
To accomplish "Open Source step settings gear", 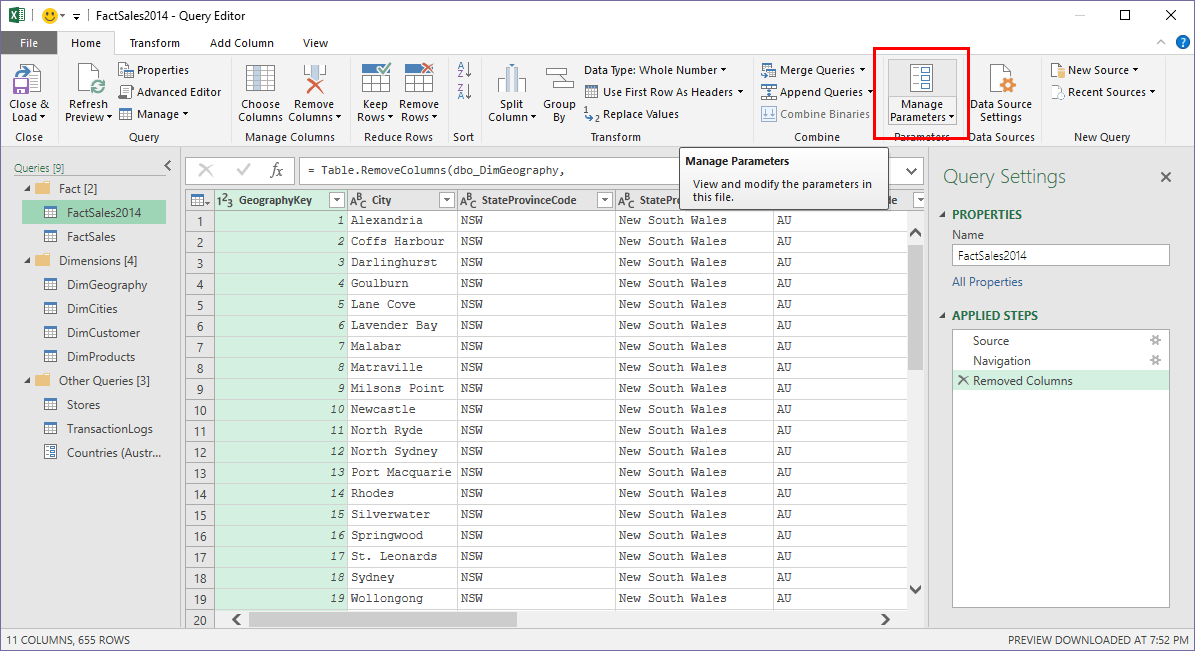I will [x=1155, y=340].
